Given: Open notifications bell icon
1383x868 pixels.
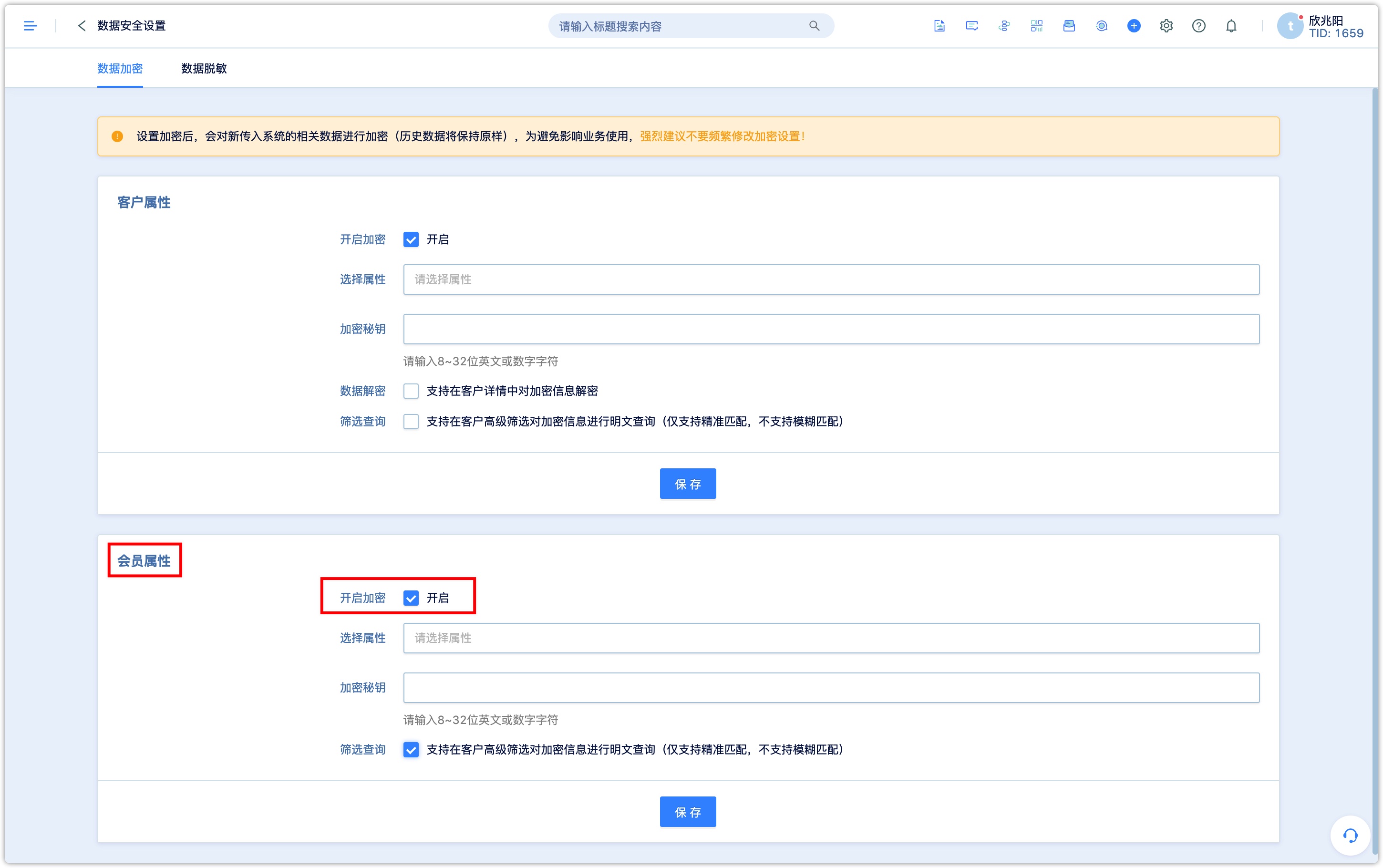Looking at the screenshot, I should point(1231,26).
